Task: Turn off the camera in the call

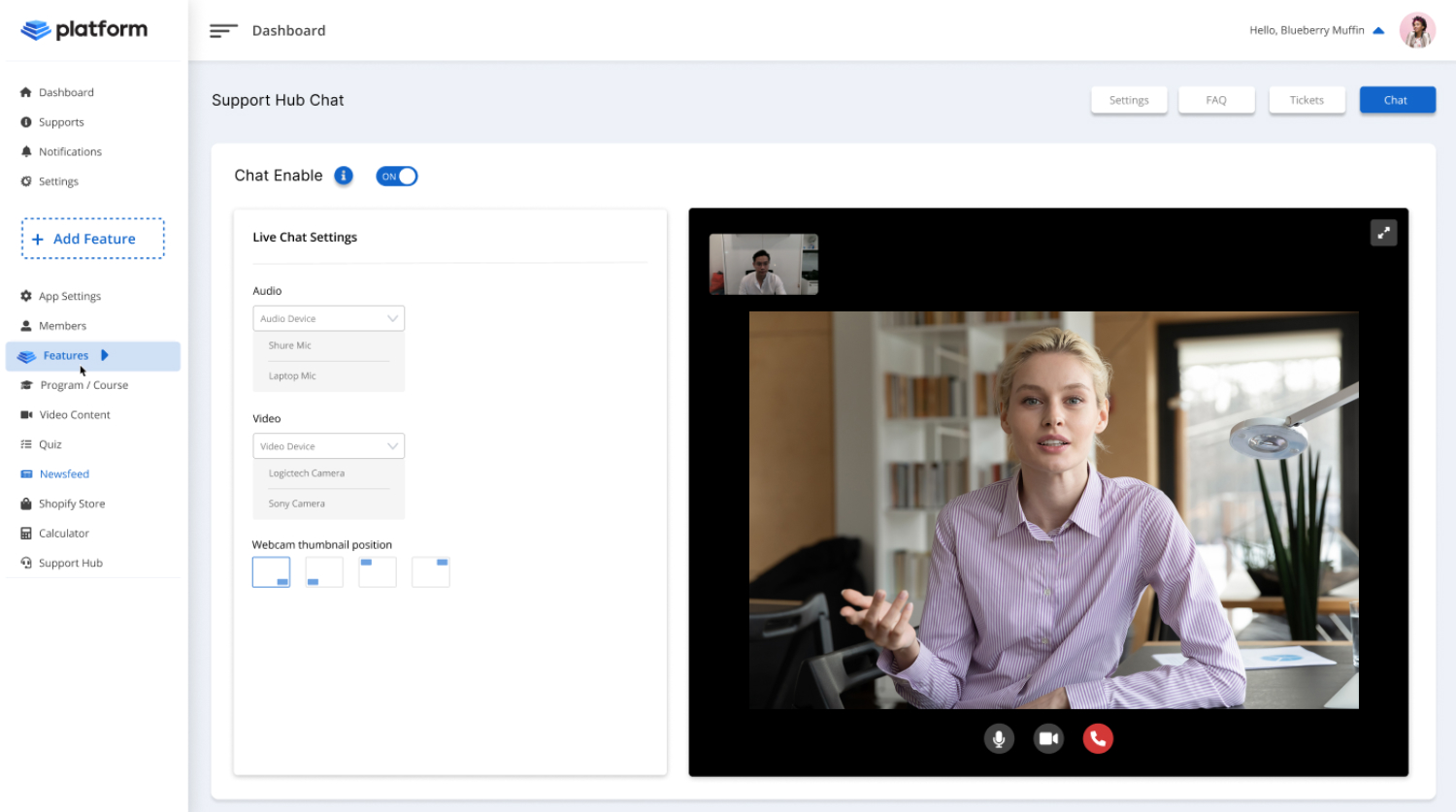Action: click(1048, 739)
